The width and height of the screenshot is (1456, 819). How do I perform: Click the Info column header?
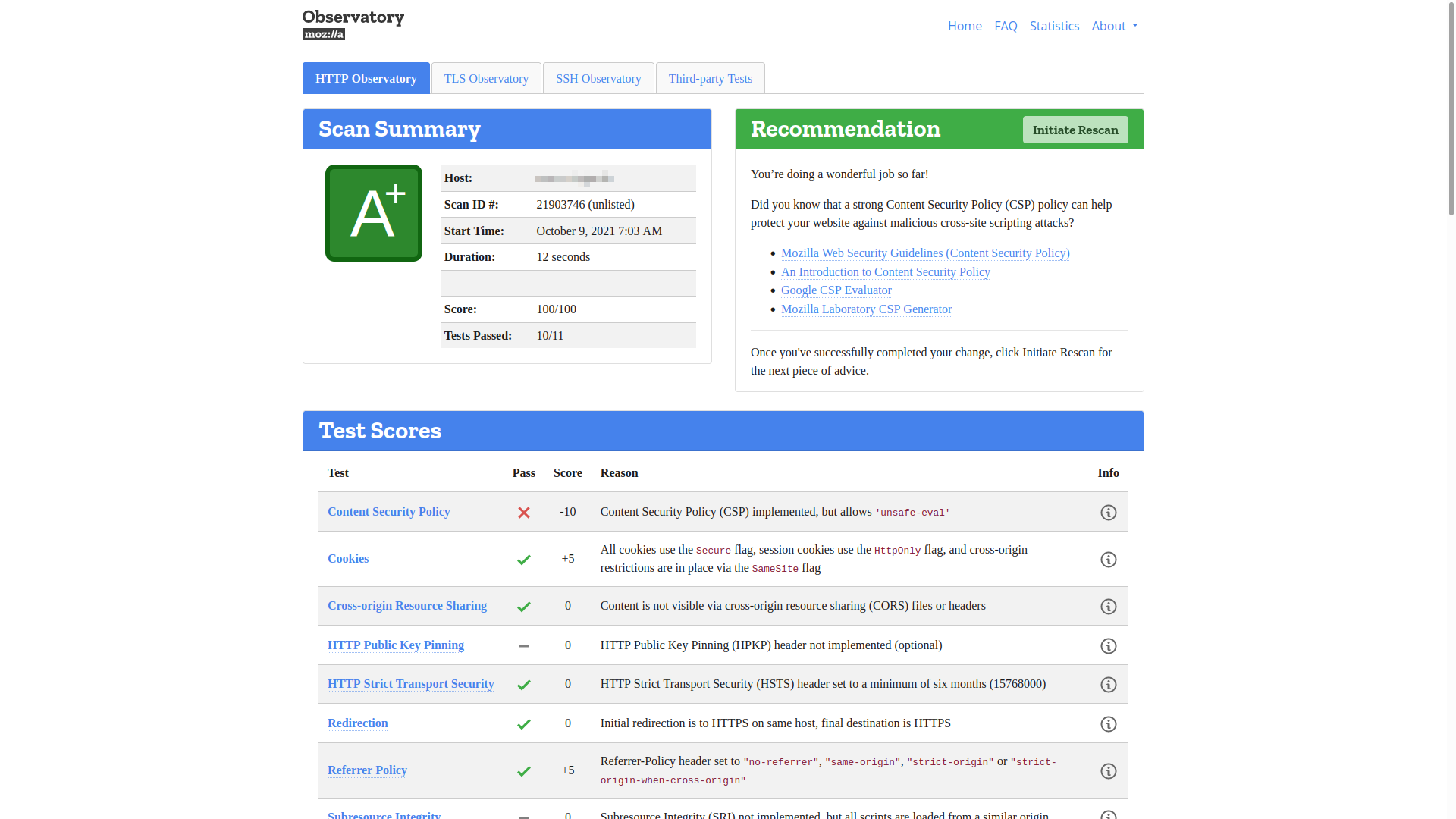1108,473
